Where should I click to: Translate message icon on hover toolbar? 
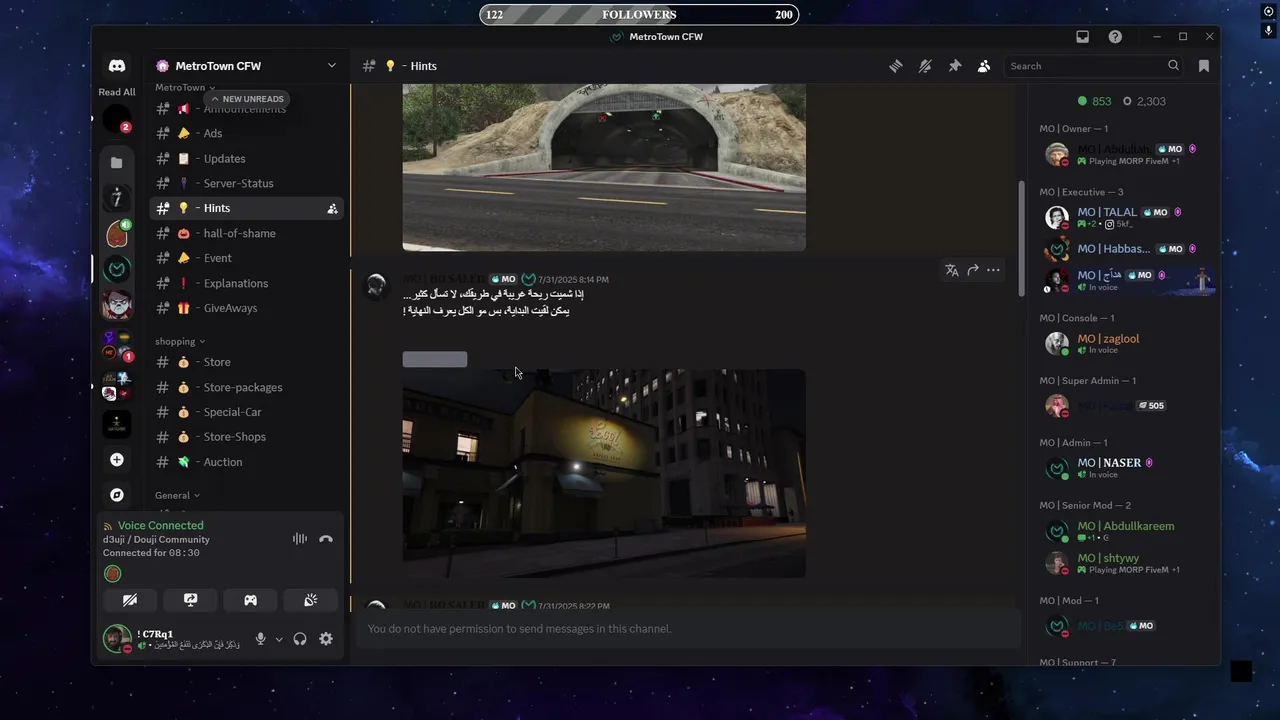952,270
